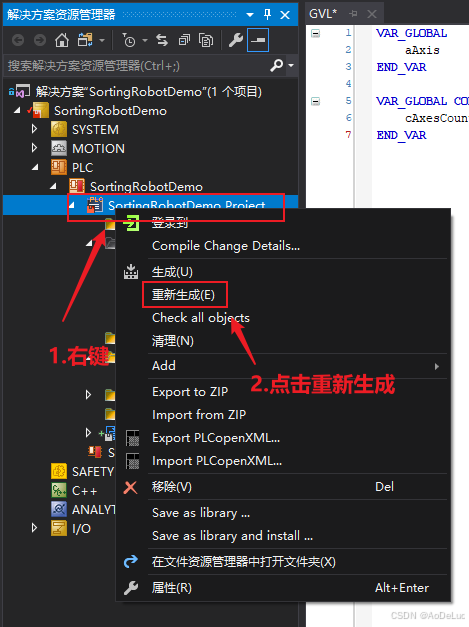Click the Collapse All toolbar icon

click(184, 40)
